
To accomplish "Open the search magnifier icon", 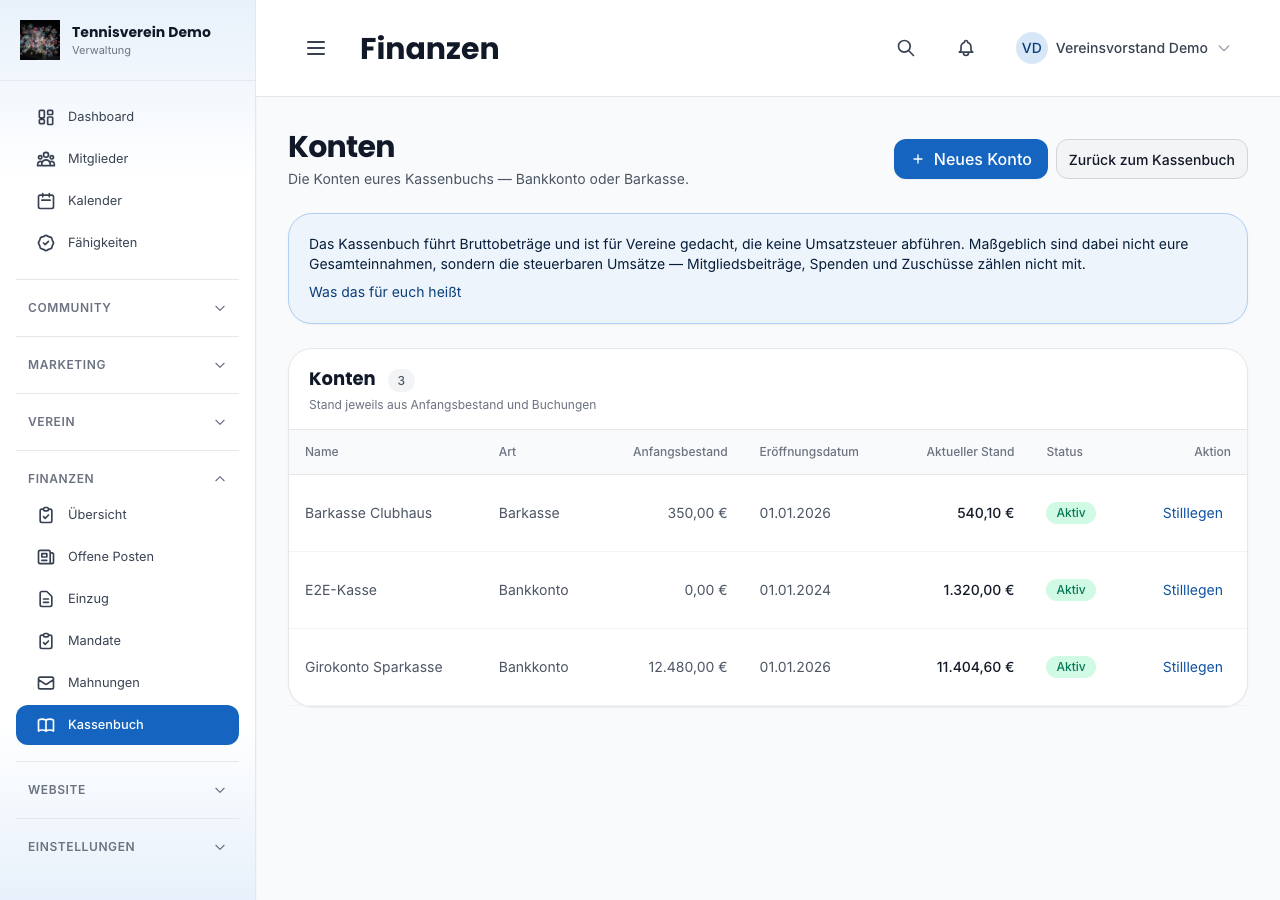I will click(x=906, y=48).
